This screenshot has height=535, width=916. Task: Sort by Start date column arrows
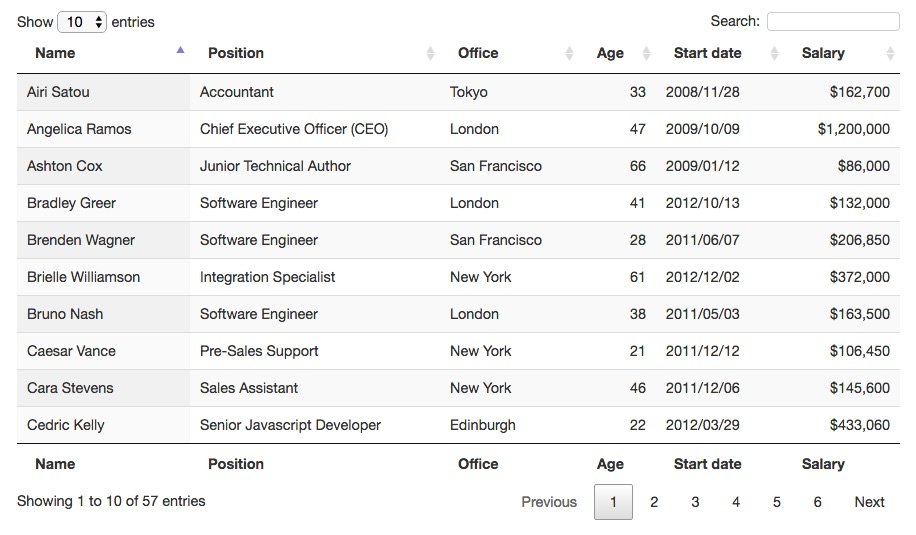774,53
